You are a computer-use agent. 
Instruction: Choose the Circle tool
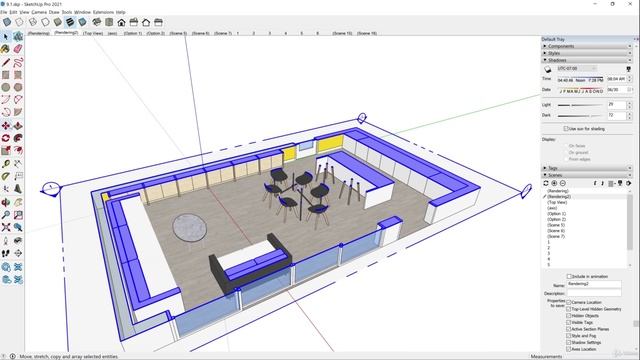tap(6, 87)
